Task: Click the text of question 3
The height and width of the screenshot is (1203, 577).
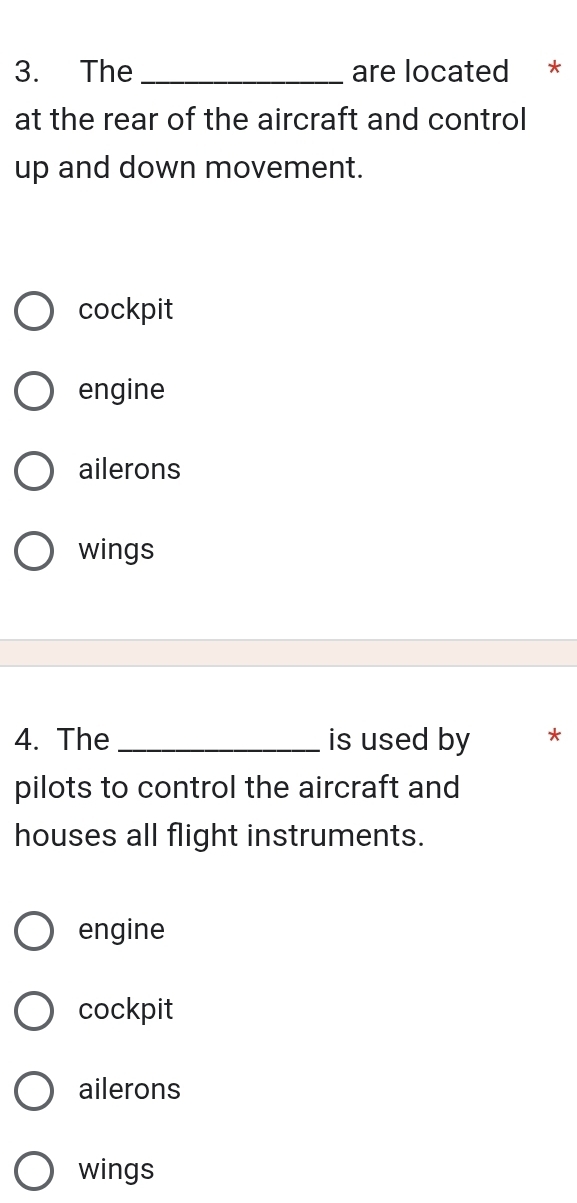Action: (x=270, y=119)
